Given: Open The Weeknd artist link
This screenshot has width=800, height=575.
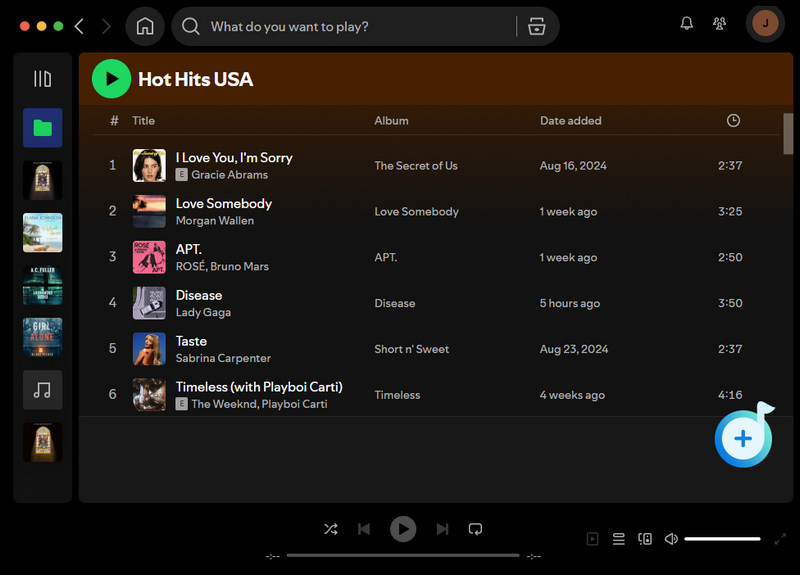Looking at the screenshot, I should (x=224, y=405).
